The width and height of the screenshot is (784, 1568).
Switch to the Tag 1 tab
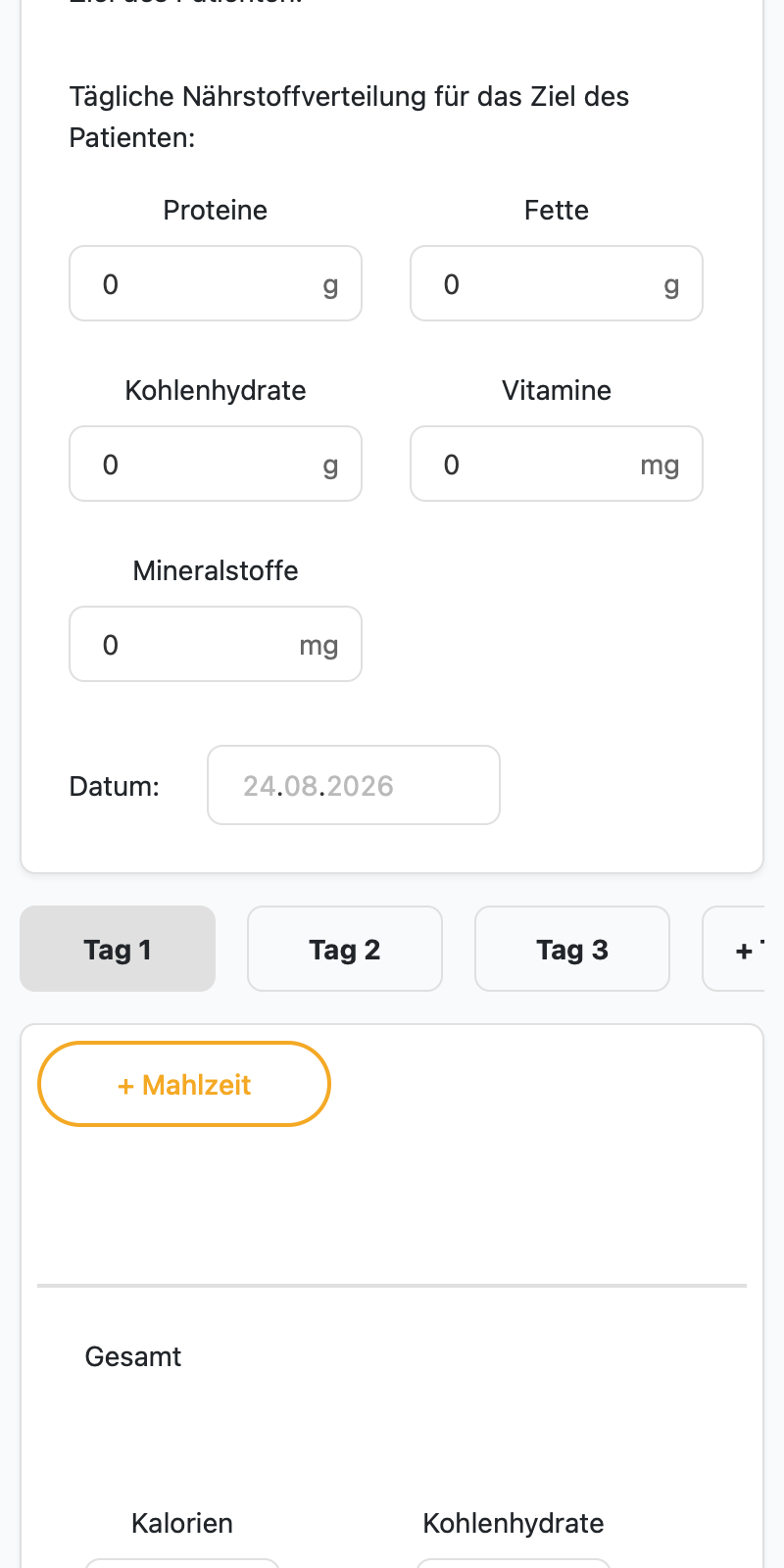coord(118,949)
